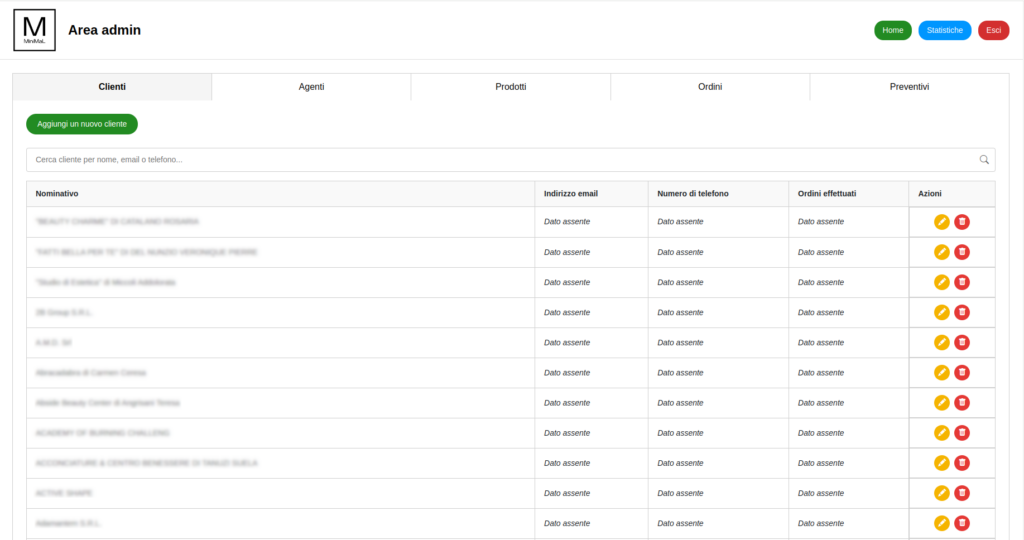This screenshot has height=540, width=1024.
Task: Edit the first client in the list
Action: [941, 222]
